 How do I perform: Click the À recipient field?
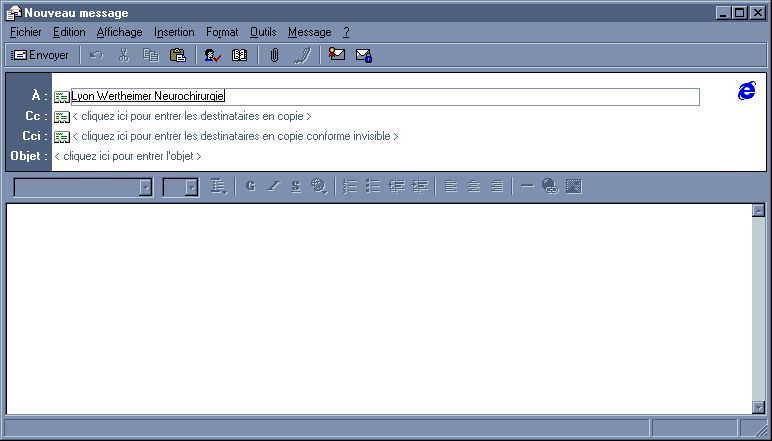(x=386, y=96)
